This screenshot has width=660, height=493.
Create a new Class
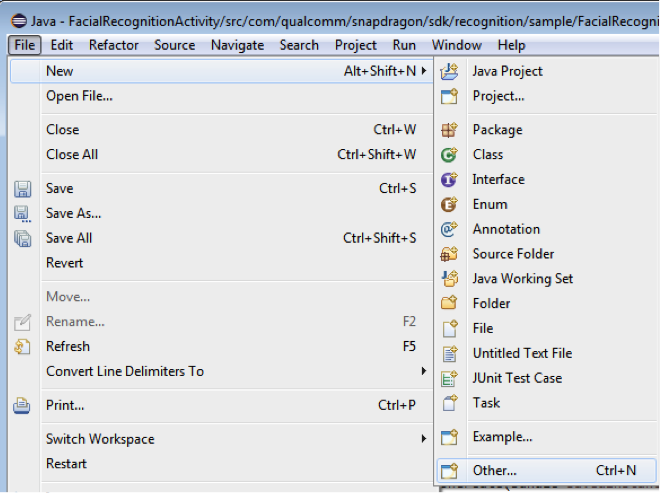547,155
